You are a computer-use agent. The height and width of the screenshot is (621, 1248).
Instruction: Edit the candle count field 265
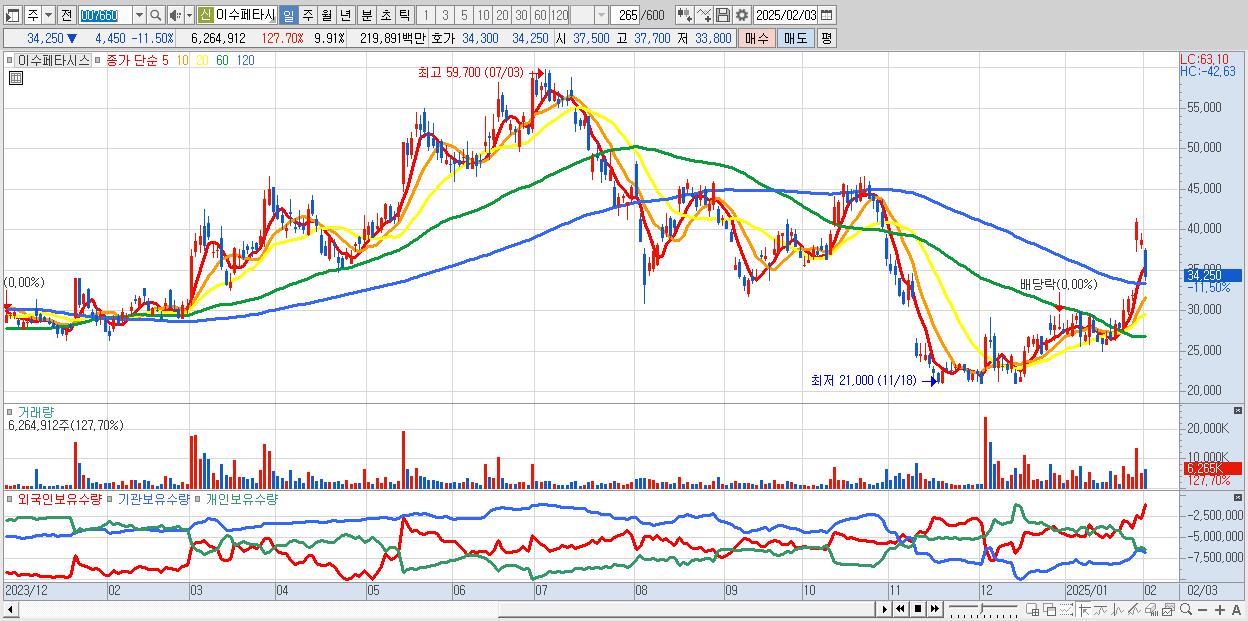[625, 15]
